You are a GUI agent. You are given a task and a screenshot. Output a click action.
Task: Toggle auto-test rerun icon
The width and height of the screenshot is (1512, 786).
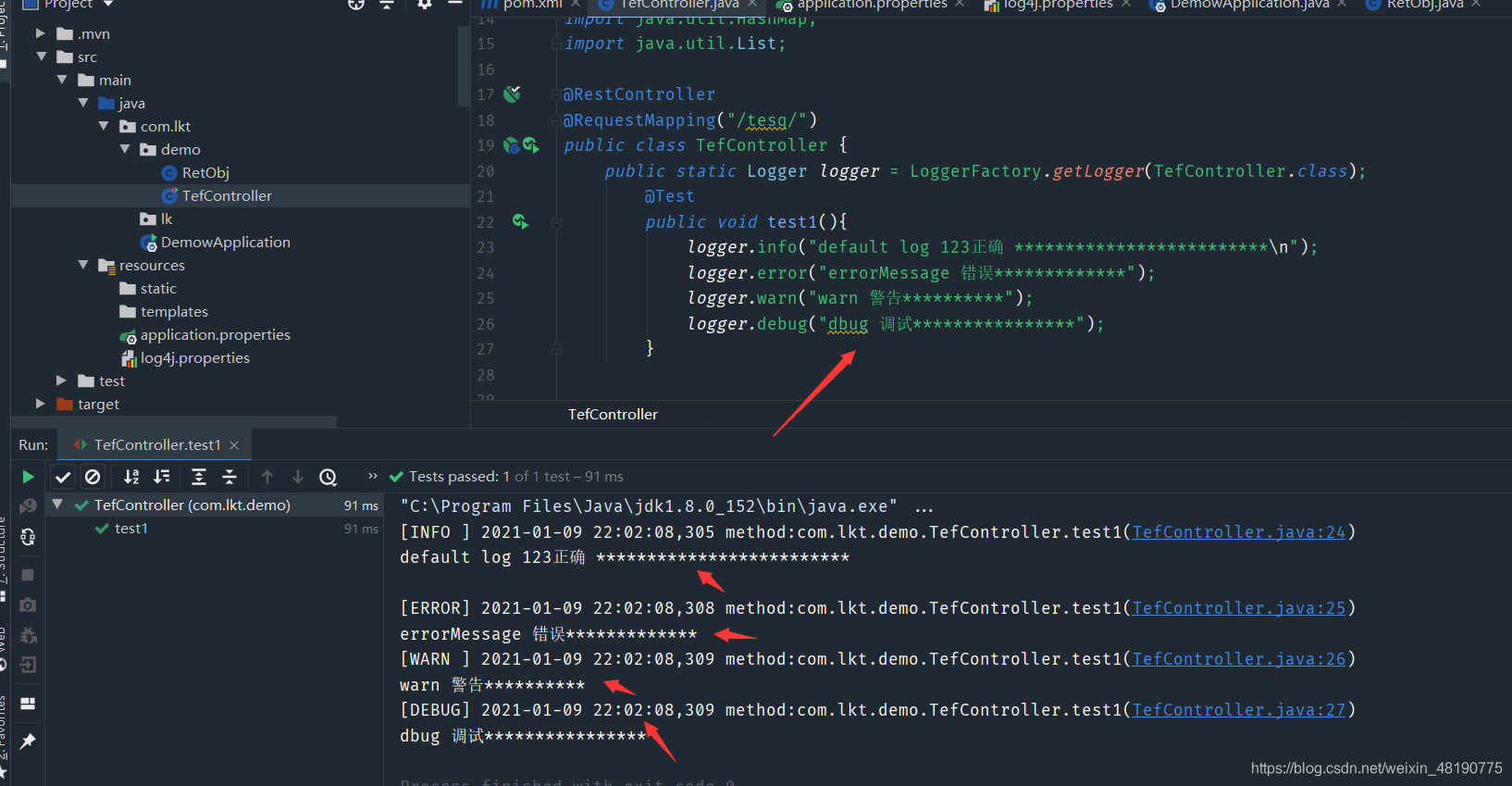click(28, 537)
